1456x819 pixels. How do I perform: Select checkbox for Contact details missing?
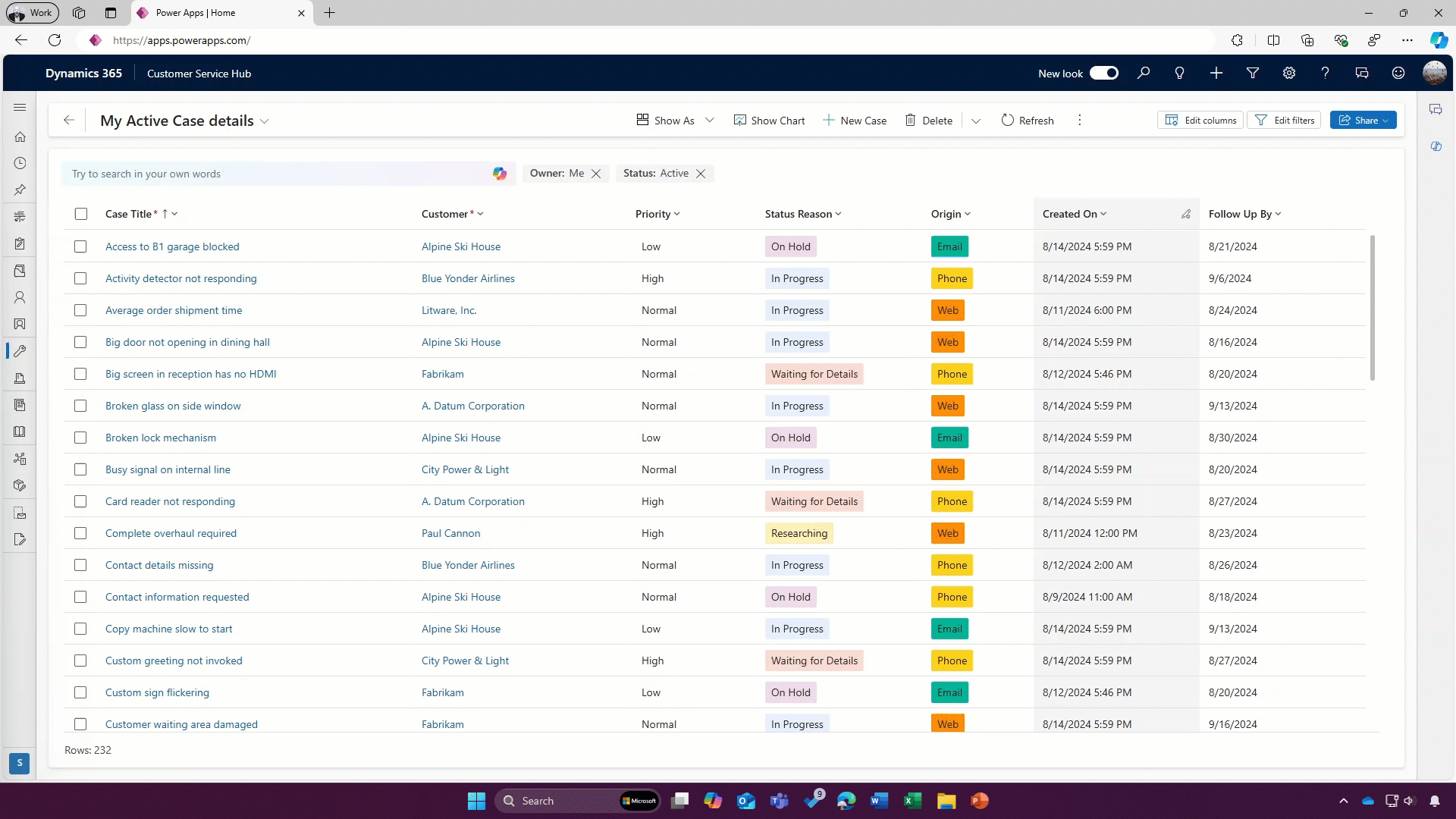pyautogui.click(x=80, y=565)
